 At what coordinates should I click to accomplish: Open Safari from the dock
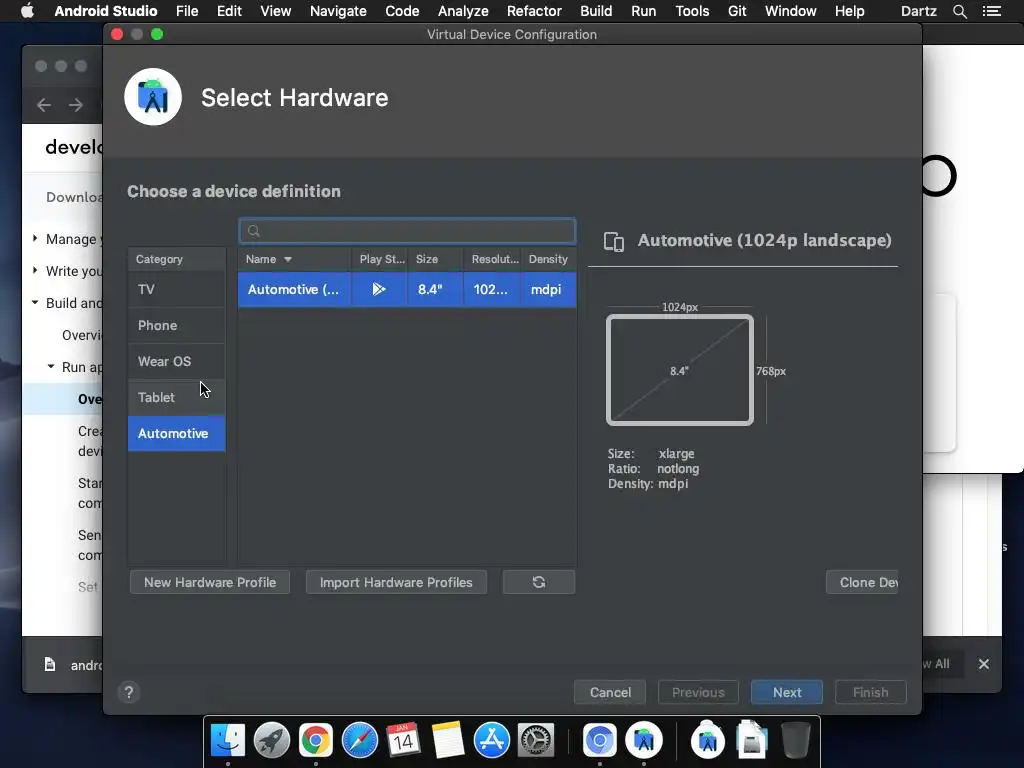tap(360, 741)
